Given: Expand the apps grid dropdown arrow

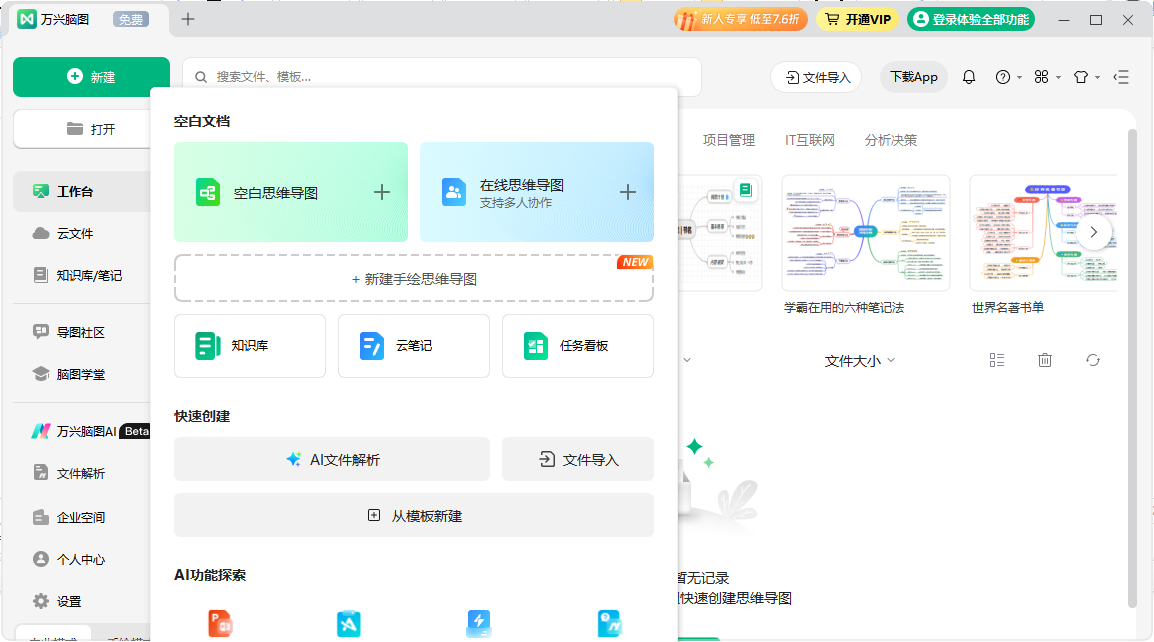Looking at the screenshot, I should click(x=1058, y=77).
